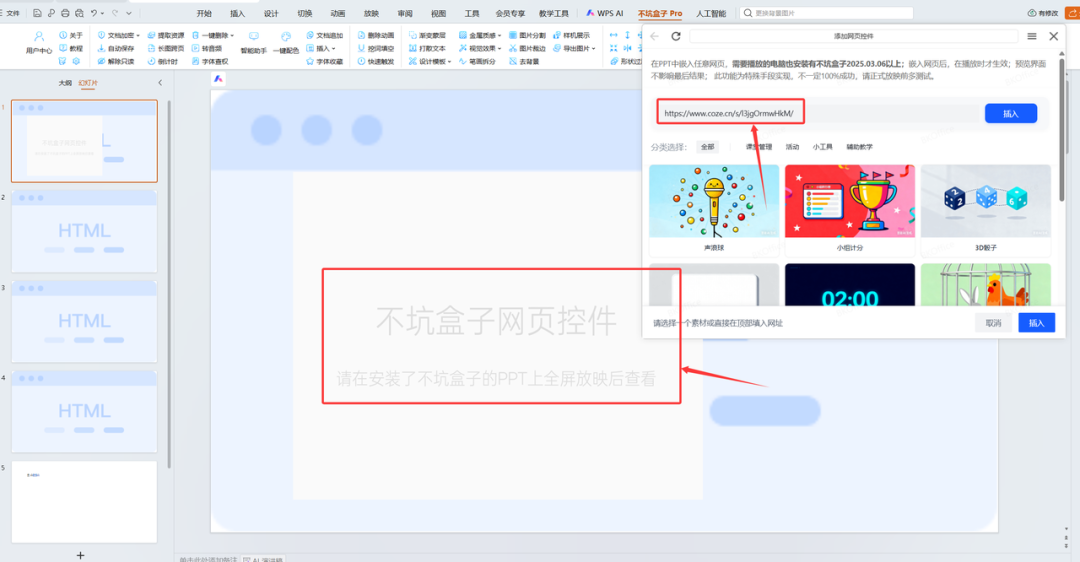The image size is (1080, 562).
Task: Apply 渐变蒙层 gradient overlay
Action: click(x=427, y=35)
